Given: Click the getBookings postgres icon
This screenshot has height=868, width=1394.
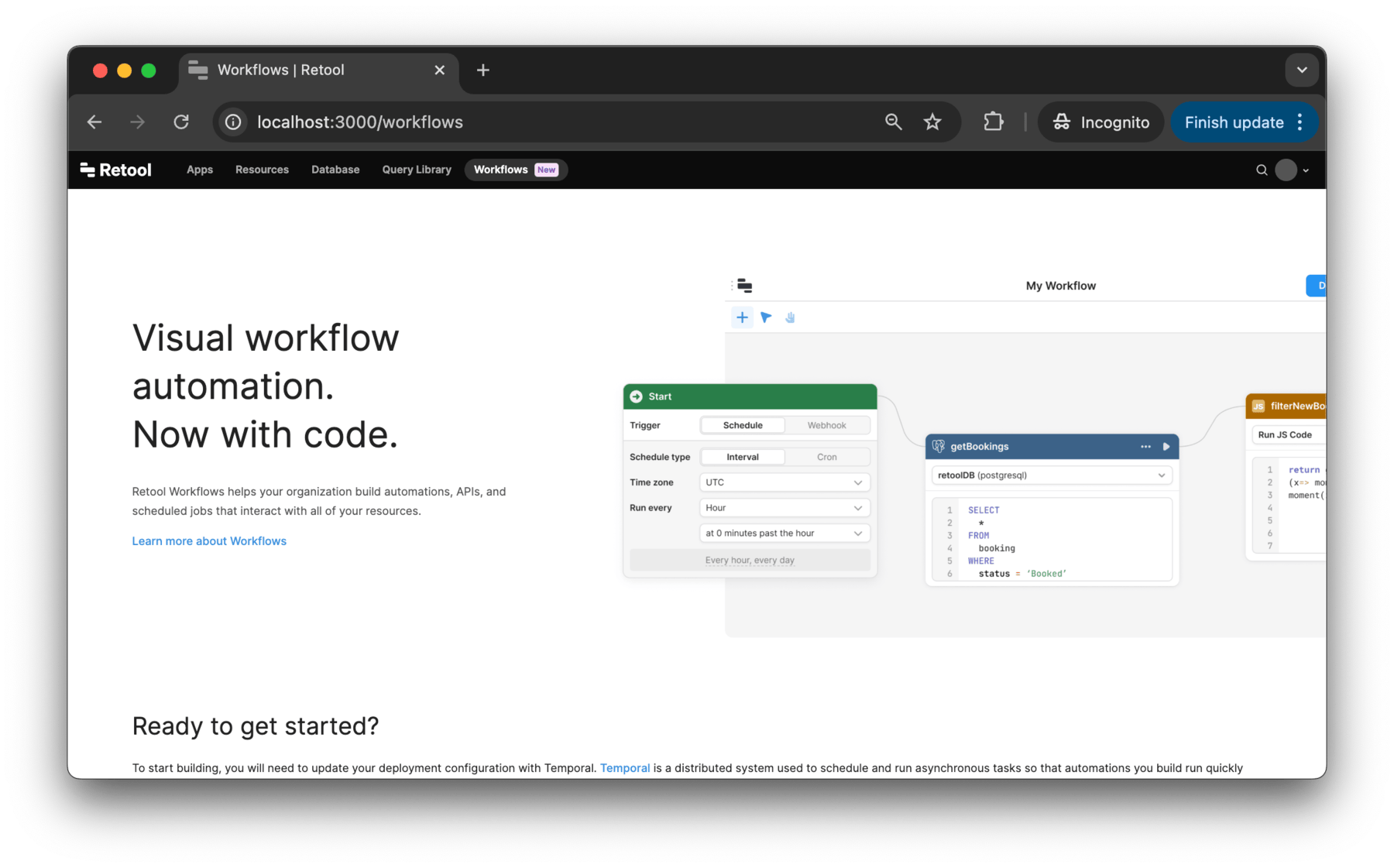Looking at the screenshot, I should [939, 446].
